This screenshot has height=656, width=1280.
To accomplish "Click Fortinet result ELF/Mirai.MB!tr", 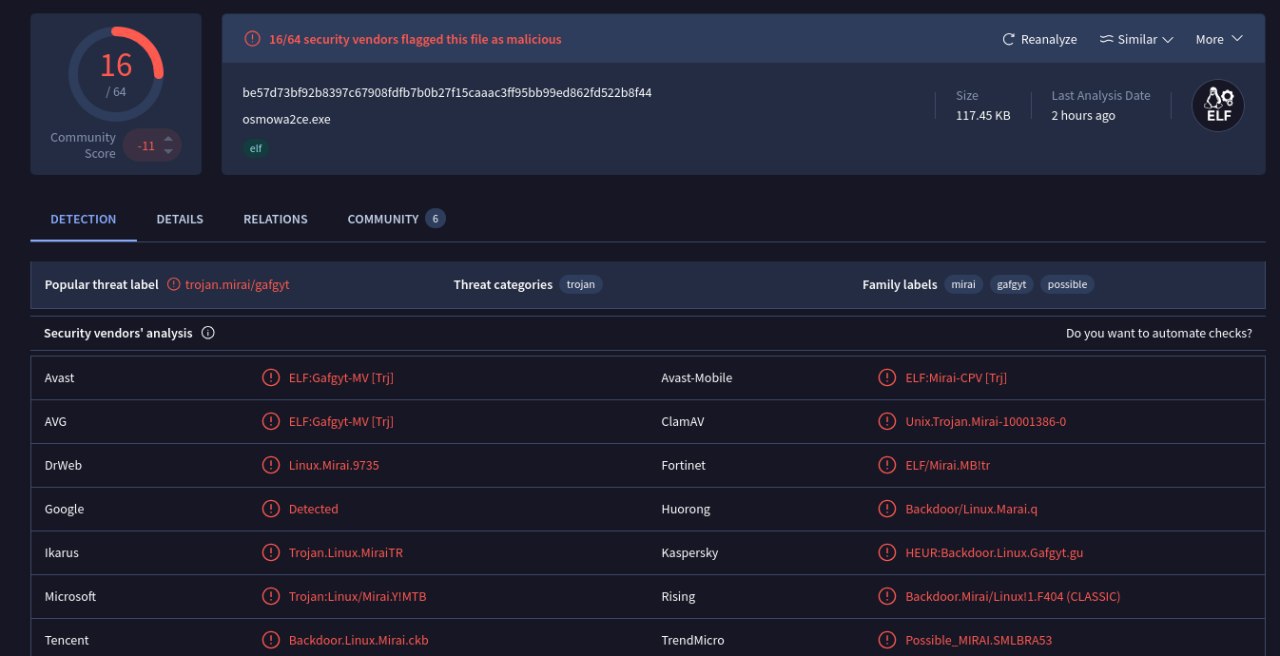I will (948, 465).
